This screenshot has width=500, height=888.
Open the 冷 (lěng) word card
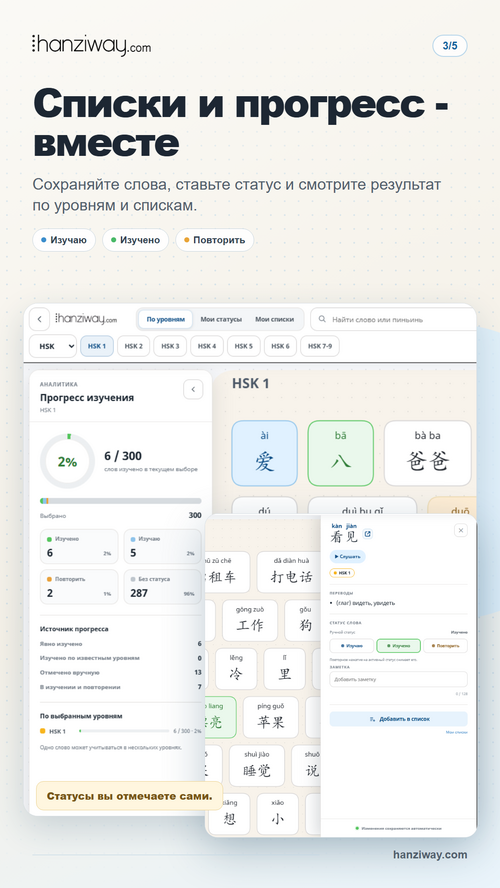point(236,669)
